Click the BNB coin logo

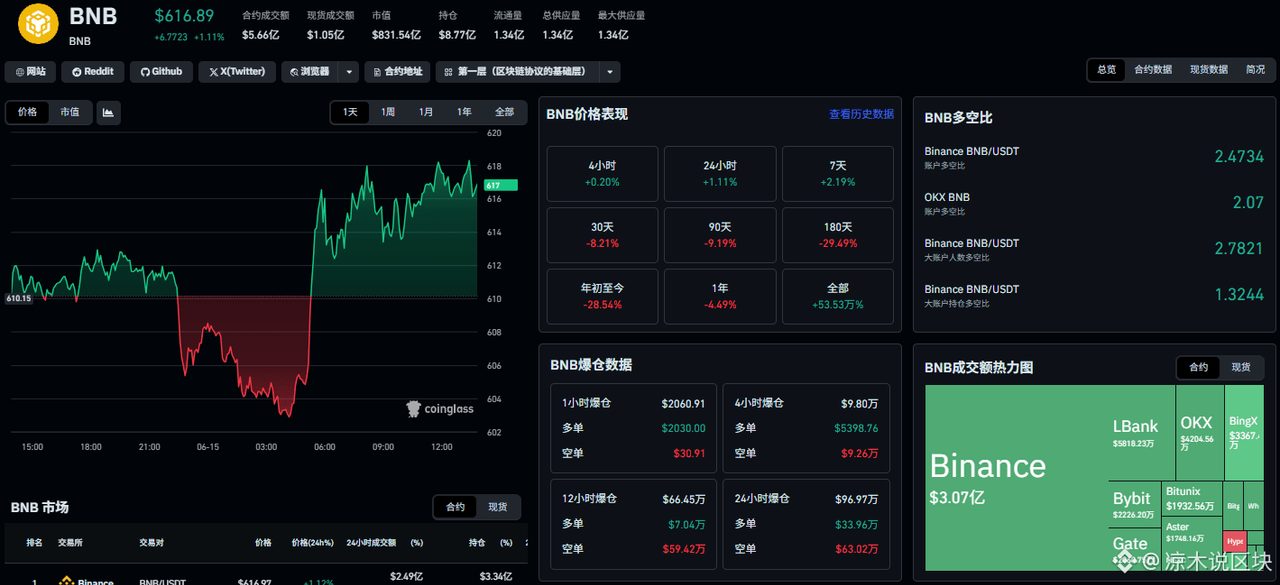(39, 24)
